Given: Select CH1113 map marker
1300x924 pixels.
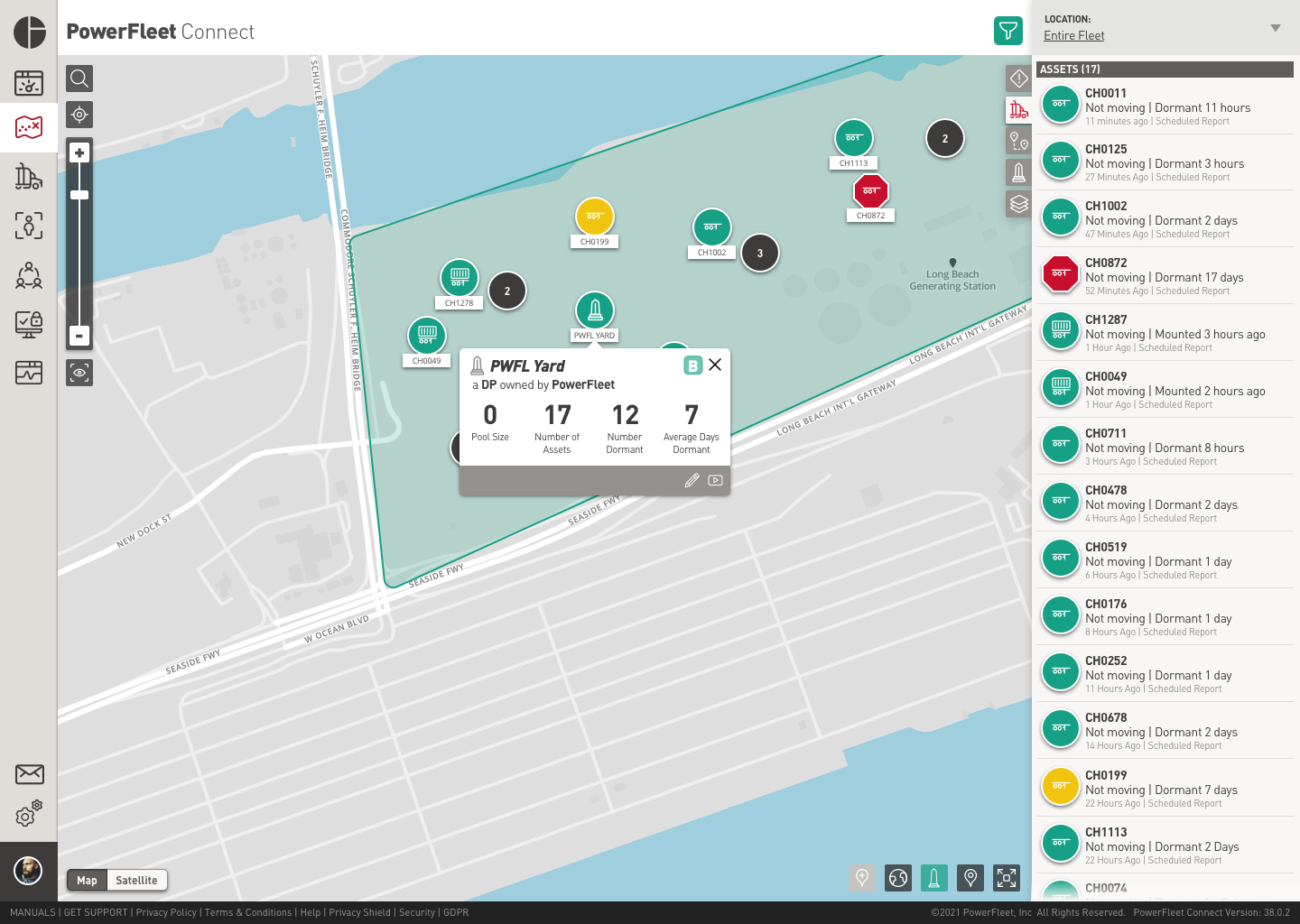Looking at the screenshot, I should coord(853,138).
